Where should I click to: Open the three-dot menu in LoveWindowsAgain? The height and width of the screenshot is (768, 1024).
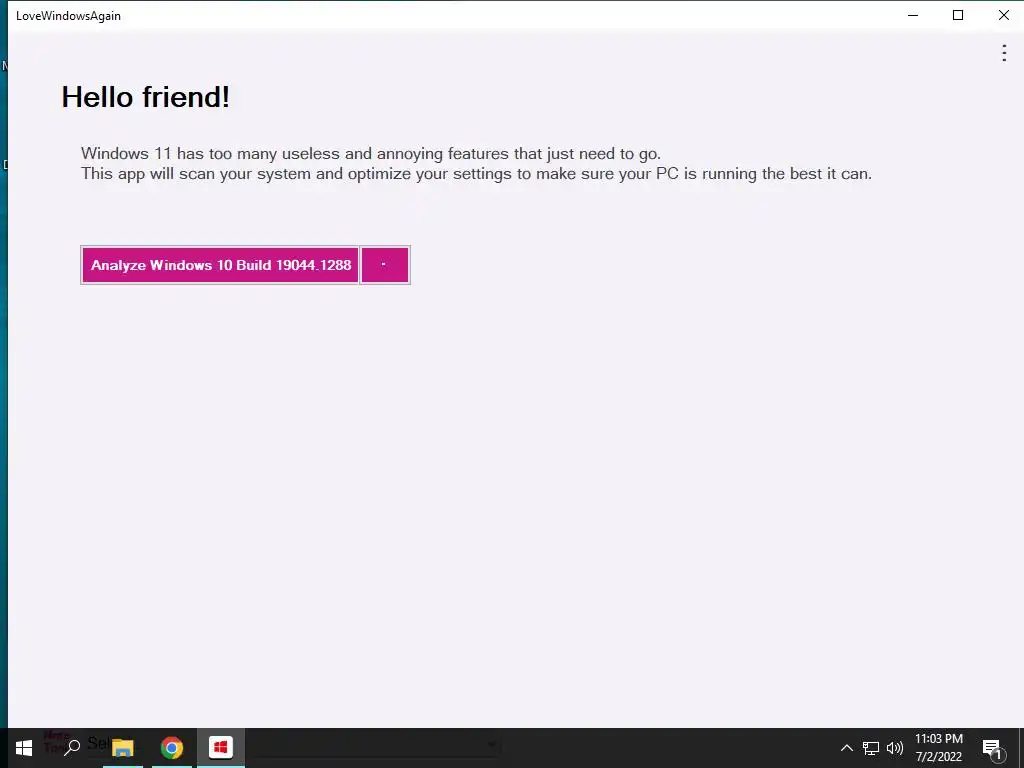pyautogui.click(x=1004, y=53)
